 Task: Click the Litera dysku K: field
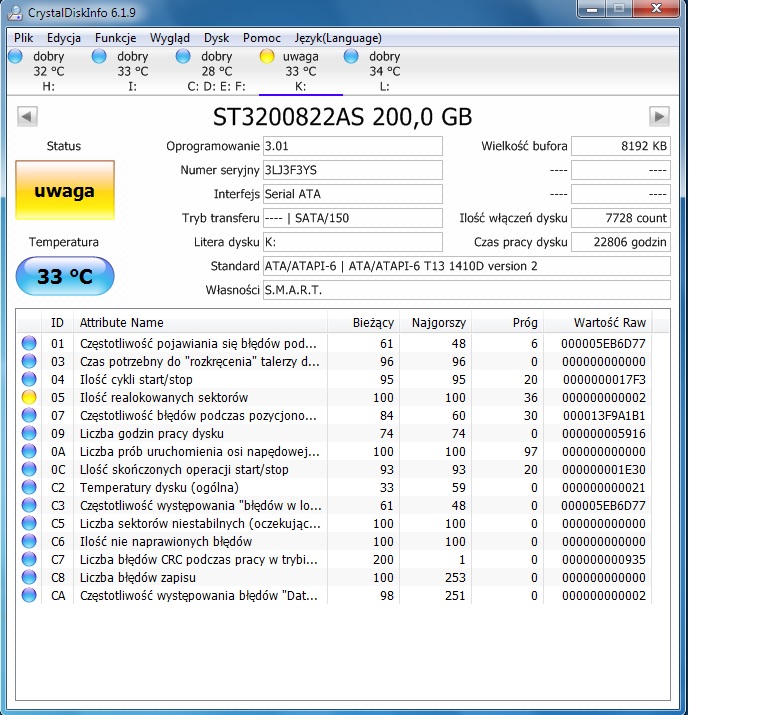coord(353,242)
